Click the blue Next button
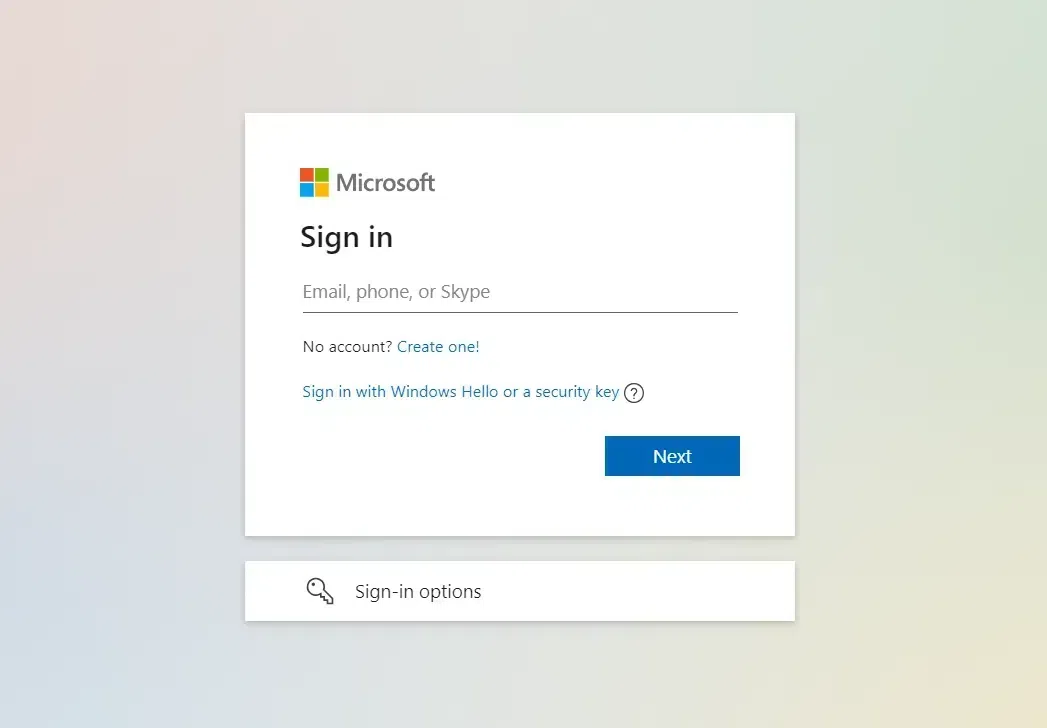Viewport: 1047px width, 728px height. [672, 456]
